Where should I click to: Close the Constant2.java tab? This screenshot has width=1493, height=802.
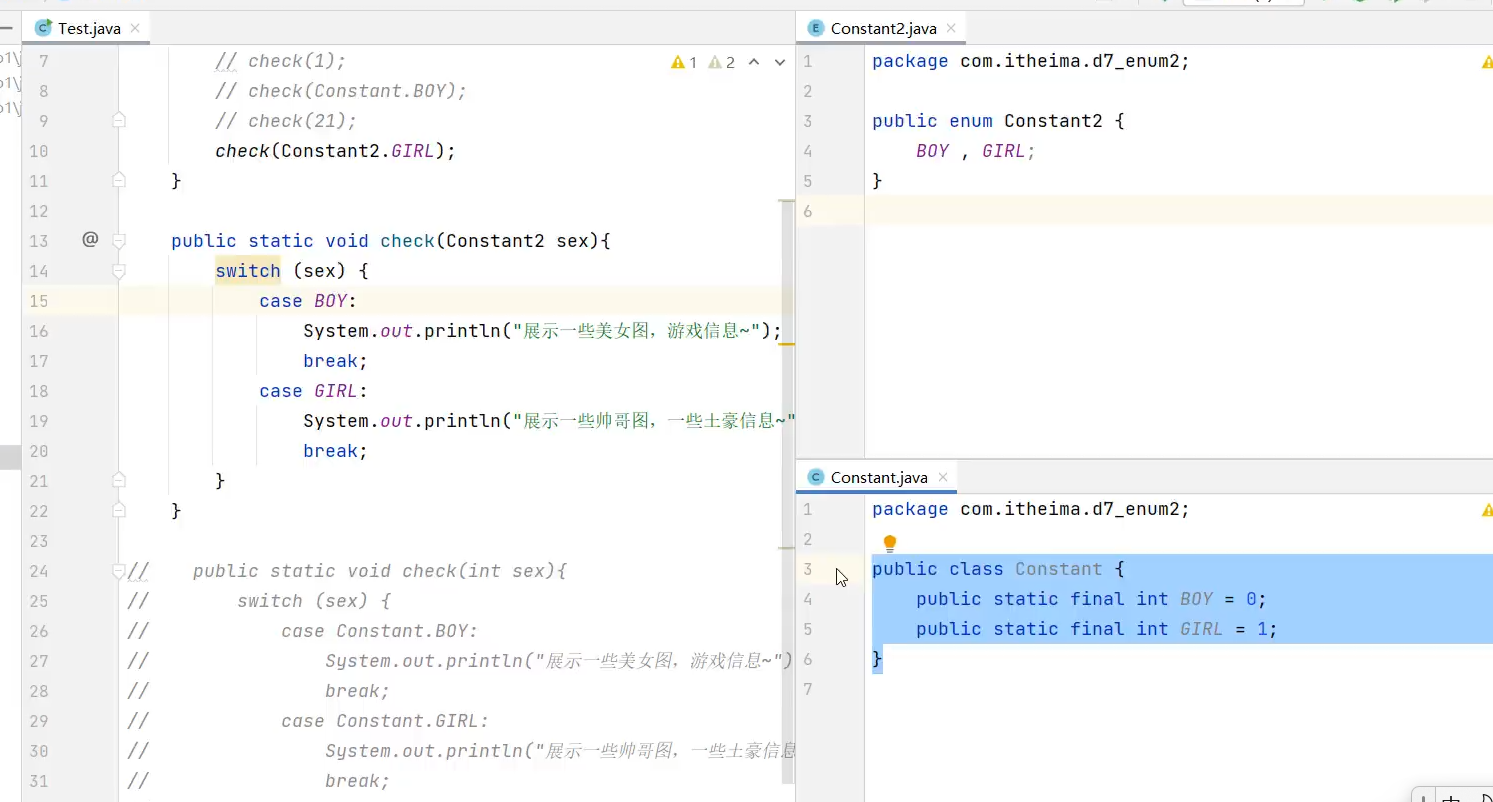point(950,28)
